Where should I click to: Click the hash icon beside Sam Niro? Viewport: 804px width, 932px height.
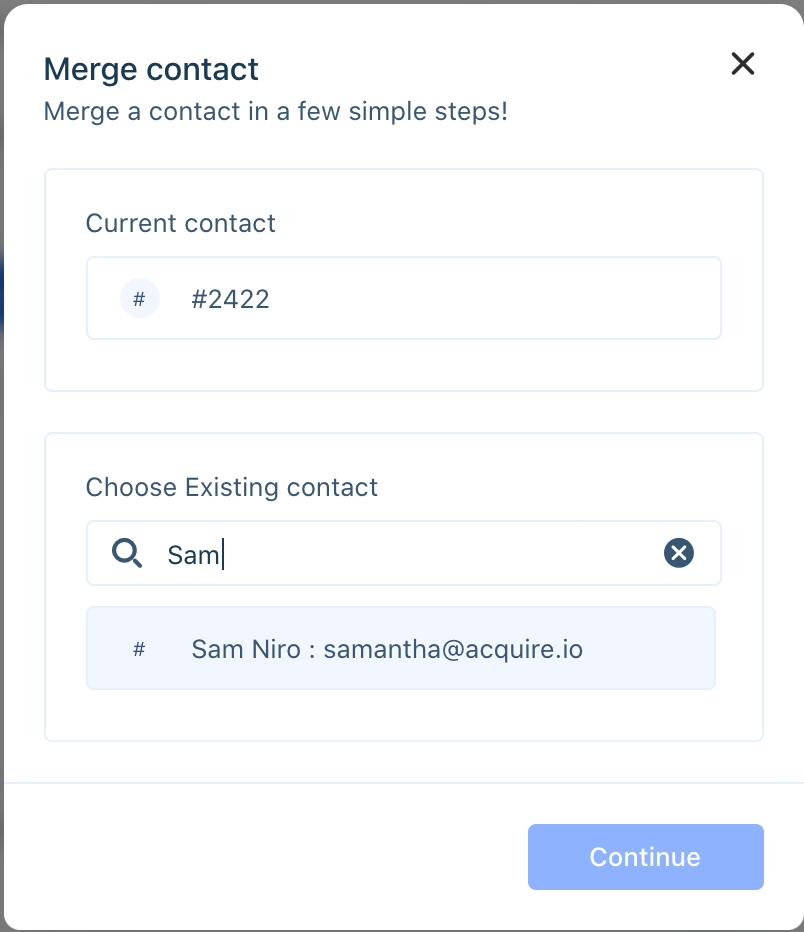coord(139,649)
